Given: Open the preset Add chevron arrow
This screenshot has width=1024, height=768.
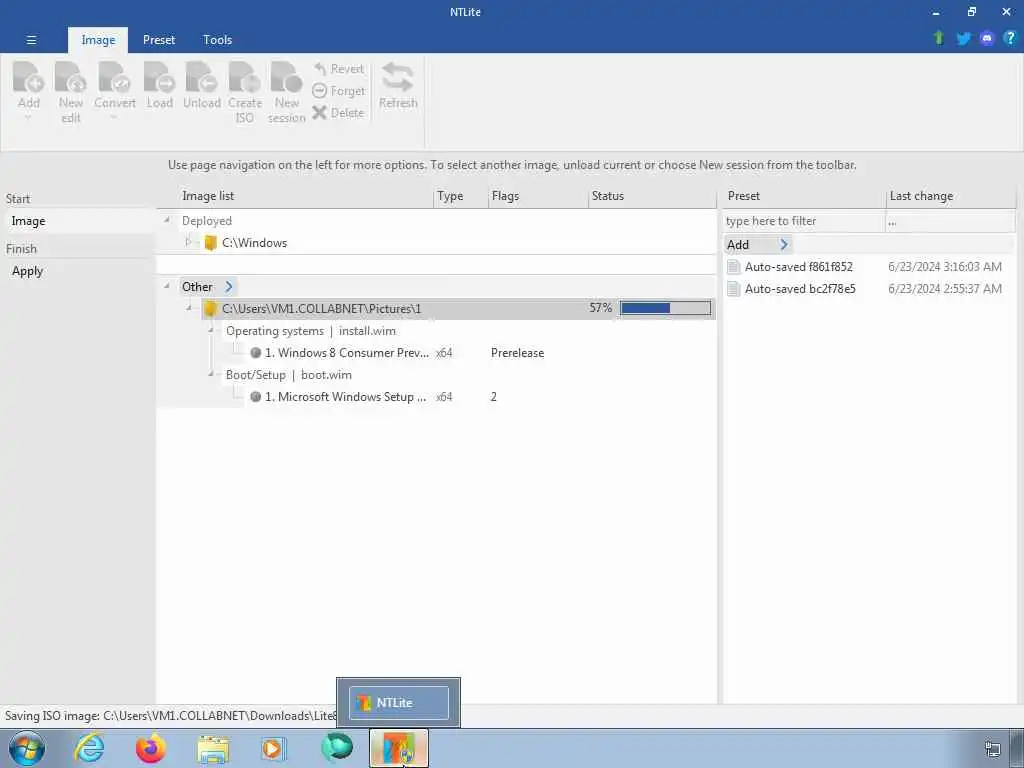Looking at the screenshot, I should (784, 245).
